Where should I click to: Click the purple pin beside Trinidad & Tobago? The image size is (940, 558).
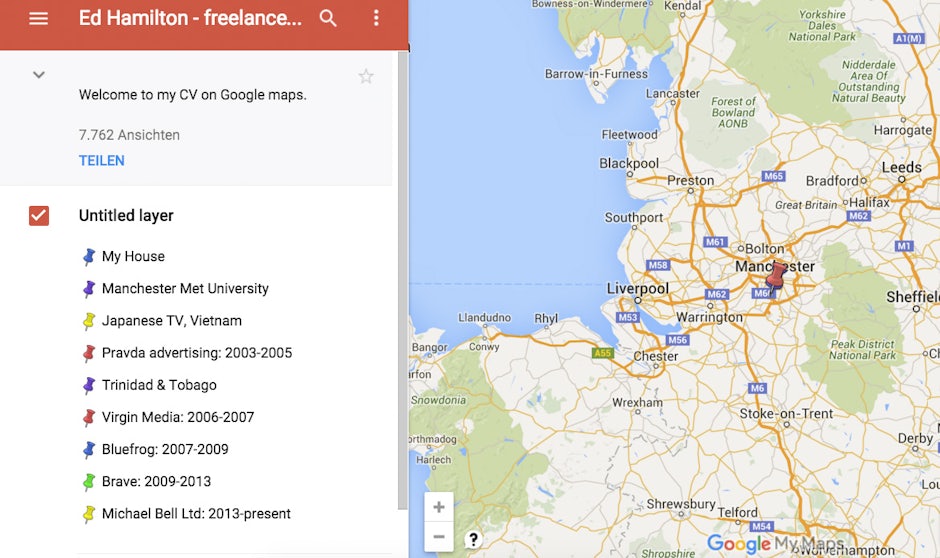point(89,385)
